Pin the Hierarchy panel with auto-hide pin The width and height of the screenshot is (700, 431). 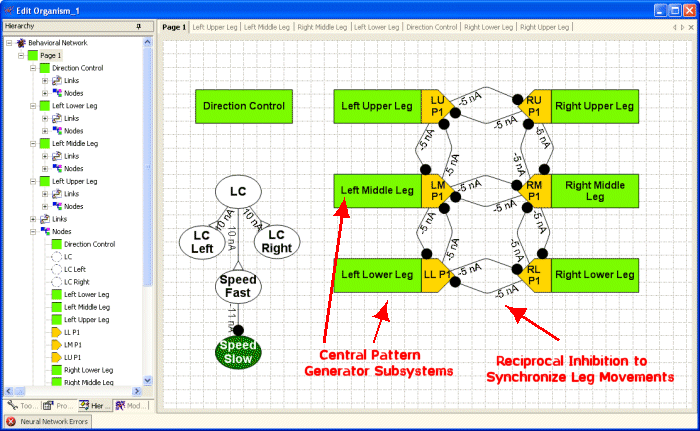point(139,26)
